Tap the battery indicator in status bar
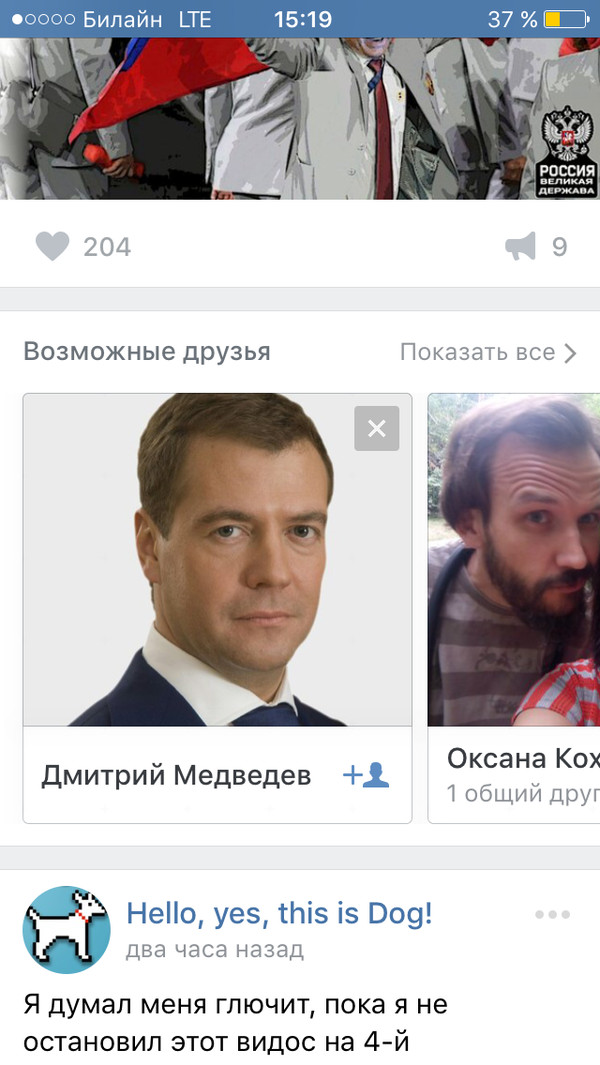600x1065 pixels. [565, 19]
